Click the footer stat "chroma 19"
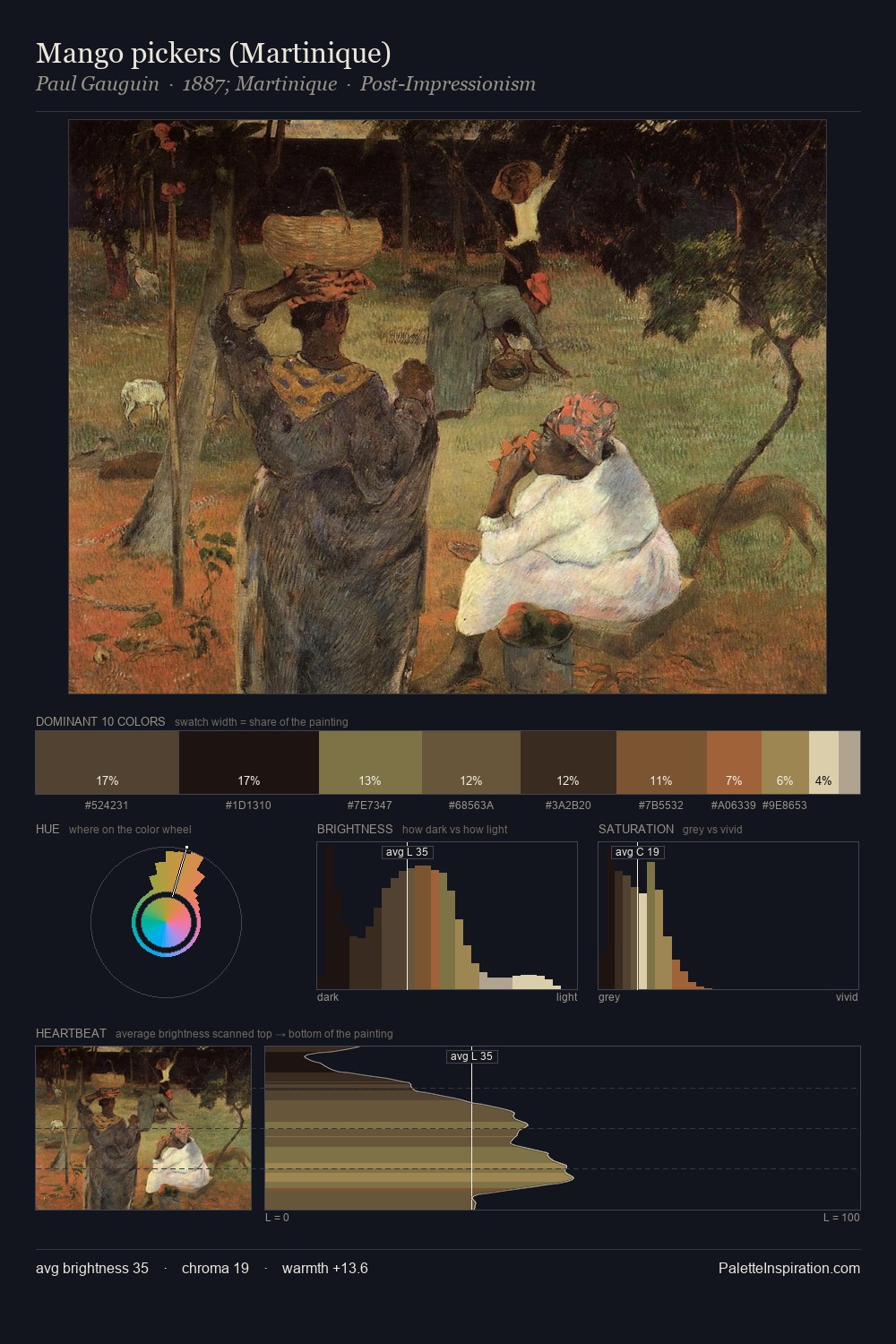This screenshot has height=1344, width=896. tap(215, 1268)
